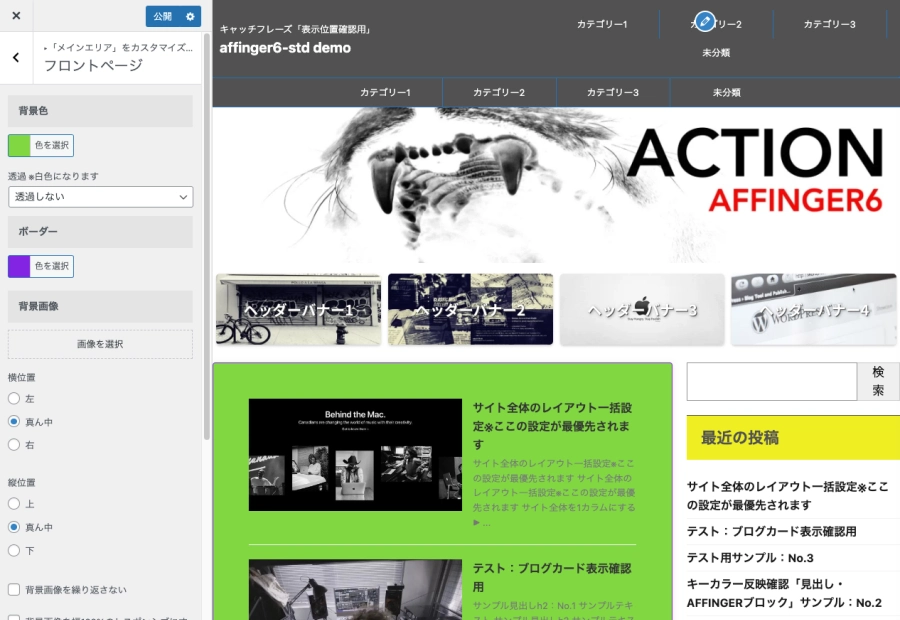Open カテゴリー3 in the lower navigation bar
This screenshot has height=620, width=900.
click(x=612, y=92)
